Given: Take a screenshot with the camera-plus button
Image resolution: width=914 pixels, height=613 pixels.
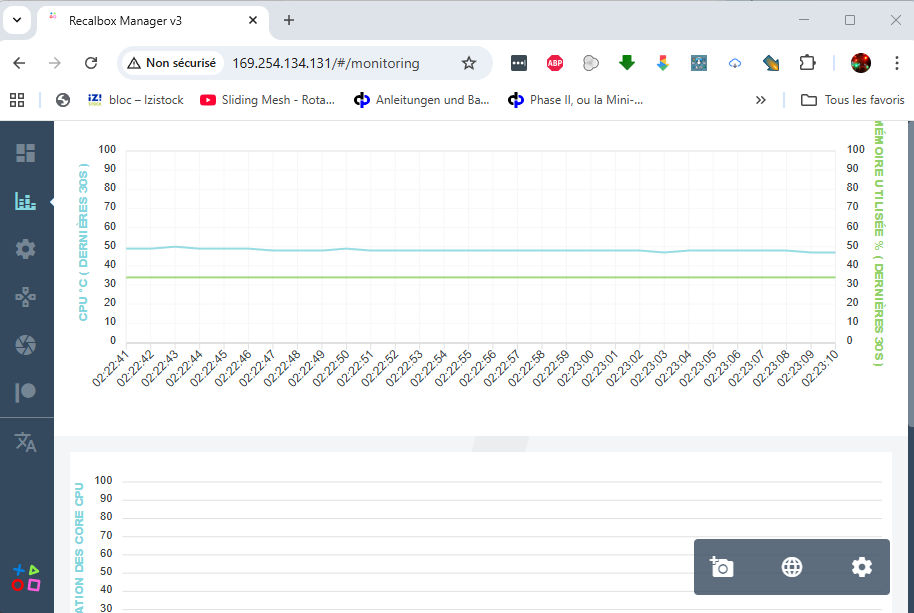Looking at the screenshot, I should (x=721, y=567).
